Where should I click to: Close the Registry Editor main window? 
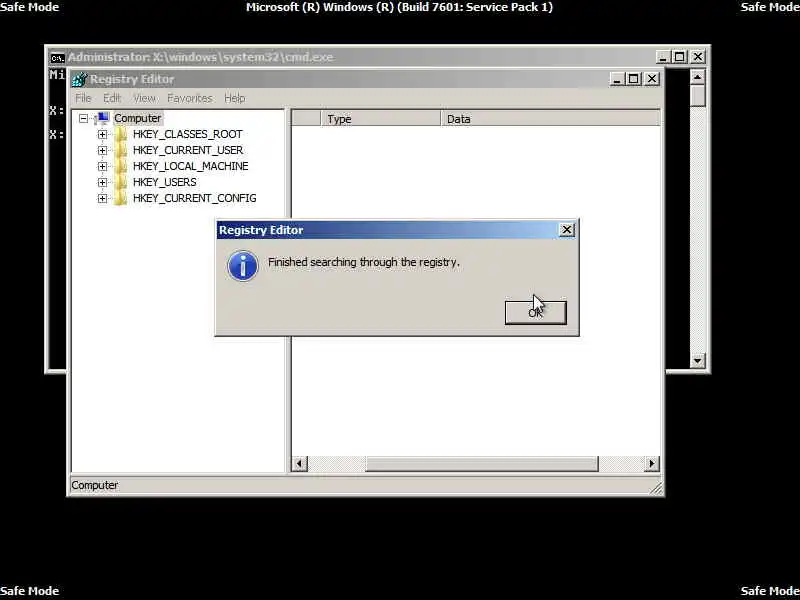coord(652,79)
